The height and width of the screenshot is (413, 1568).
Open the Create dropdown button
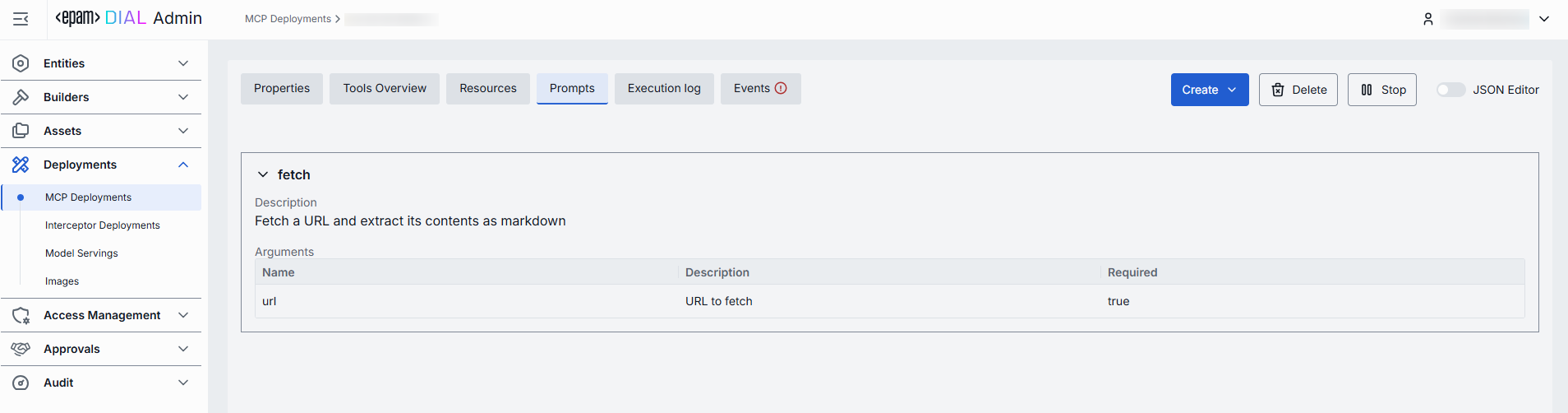(x=1209, y=90)
